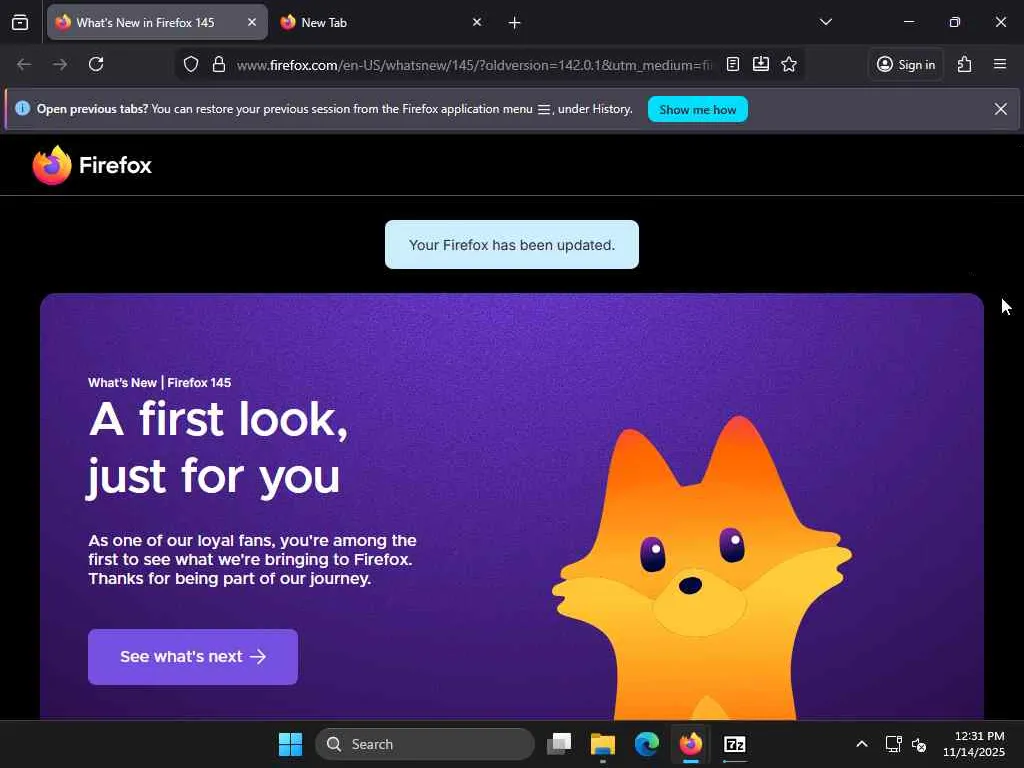Viewport: 1024px width, 768px height.
Task: Restore down the Firefox window
Action: point(955,22)
